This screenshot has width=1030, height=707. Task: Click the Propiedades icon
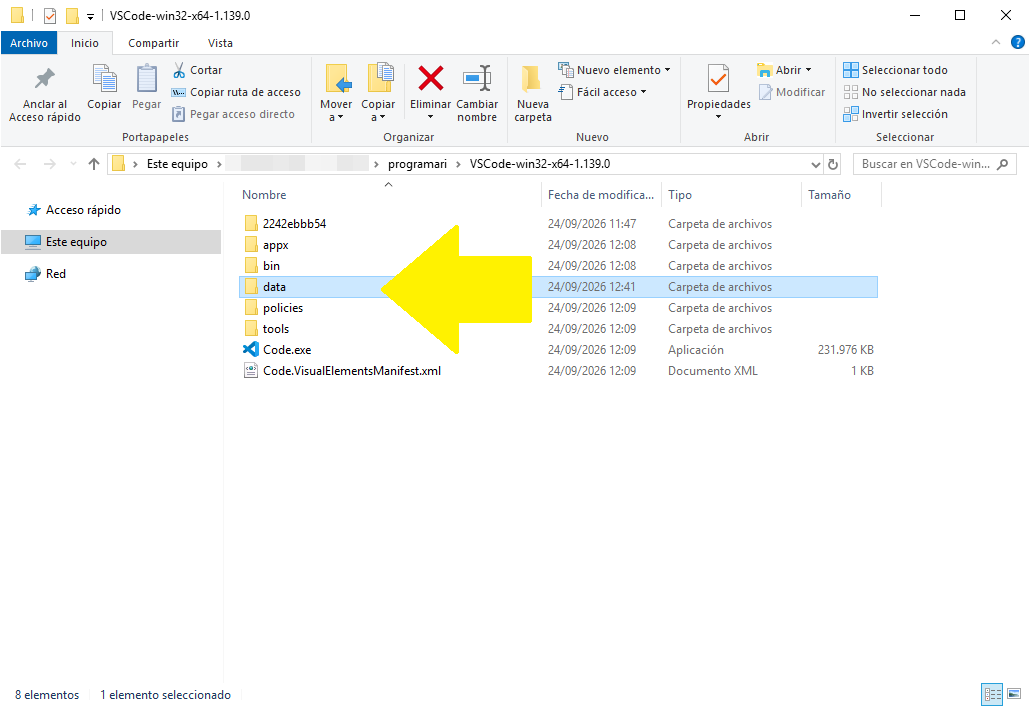719,79
